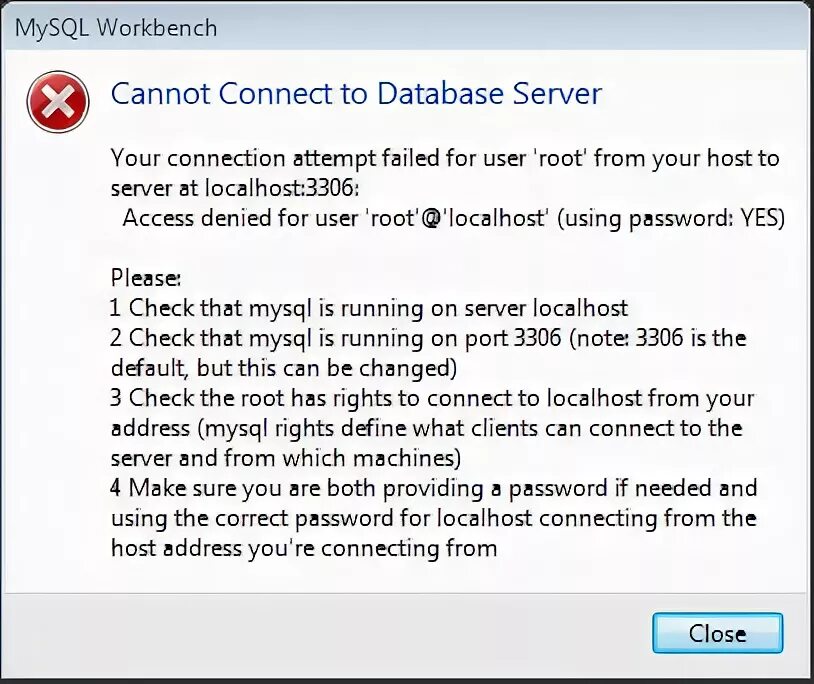Click the 'default, but this can be changed)' line

click(284, 367)
